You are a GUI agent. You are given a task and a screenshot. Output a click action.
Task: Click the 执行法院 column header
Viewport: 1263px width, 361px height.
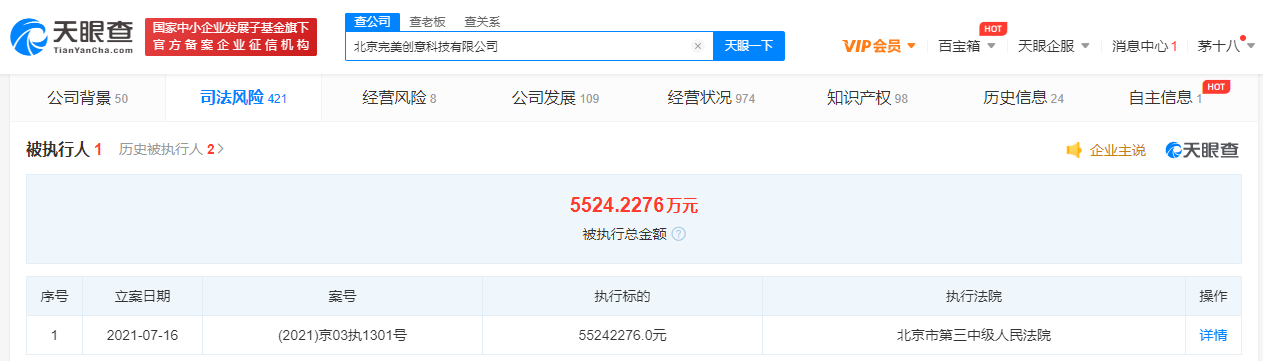pyautogui.click(x=974, y=296)
